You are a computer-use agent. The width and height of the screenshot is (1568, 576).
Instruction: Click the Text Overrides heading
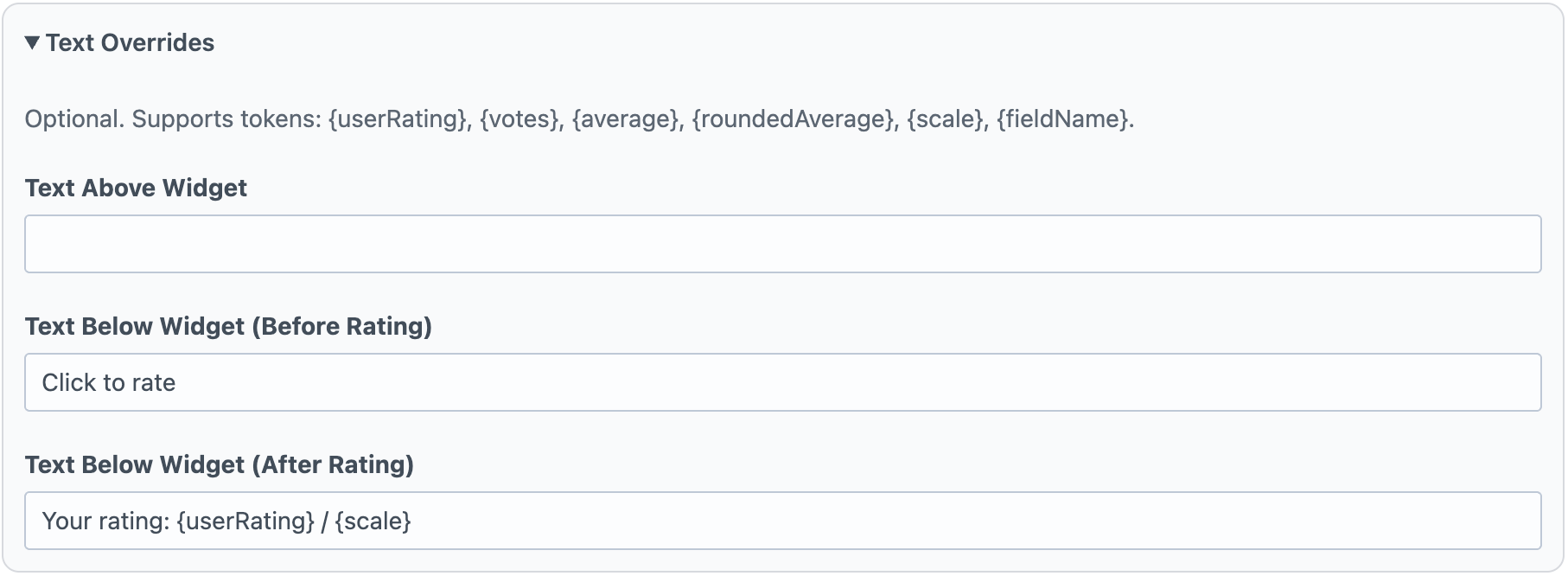click(x=130, y=42)
